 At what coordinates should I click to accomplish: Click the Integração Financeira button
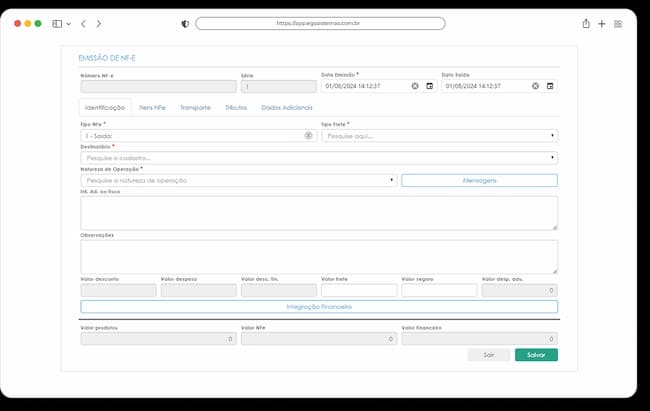pyautogui.click(x=319, y=307)
